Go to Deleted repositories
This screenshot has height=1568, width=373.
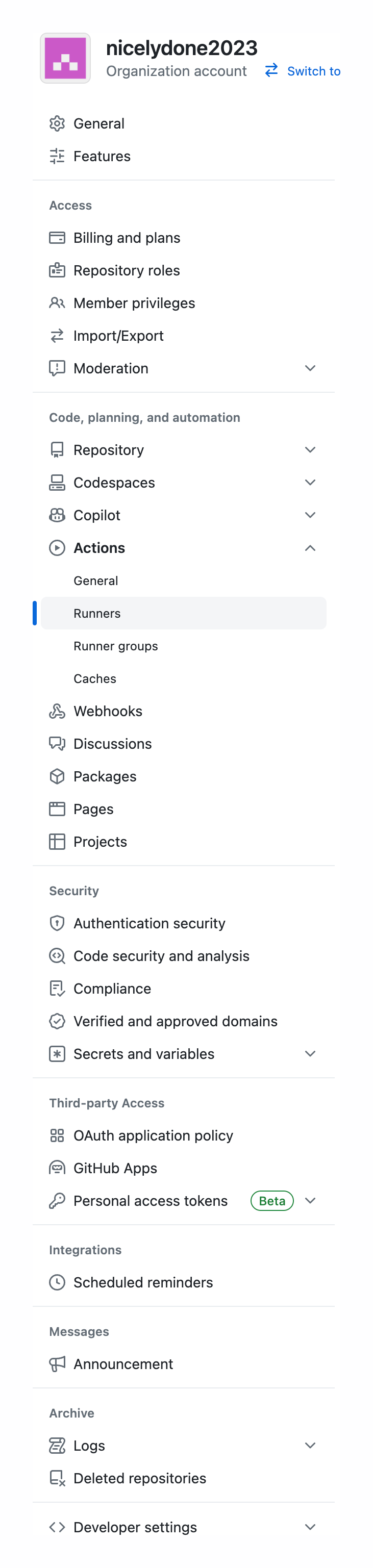139,1478
